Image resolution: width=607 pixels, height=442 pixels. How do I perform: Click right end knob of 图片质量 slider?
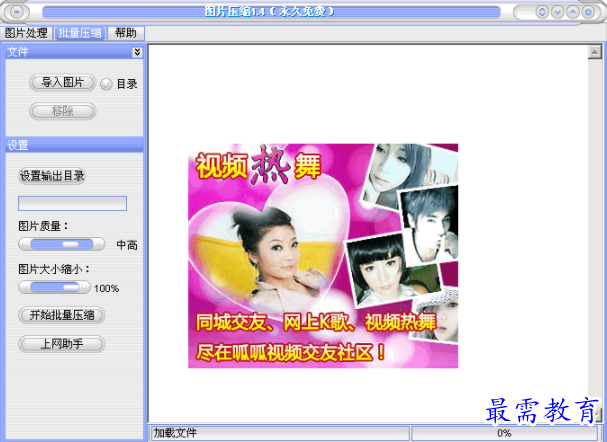pyautogui.click(x=99, y=244)
